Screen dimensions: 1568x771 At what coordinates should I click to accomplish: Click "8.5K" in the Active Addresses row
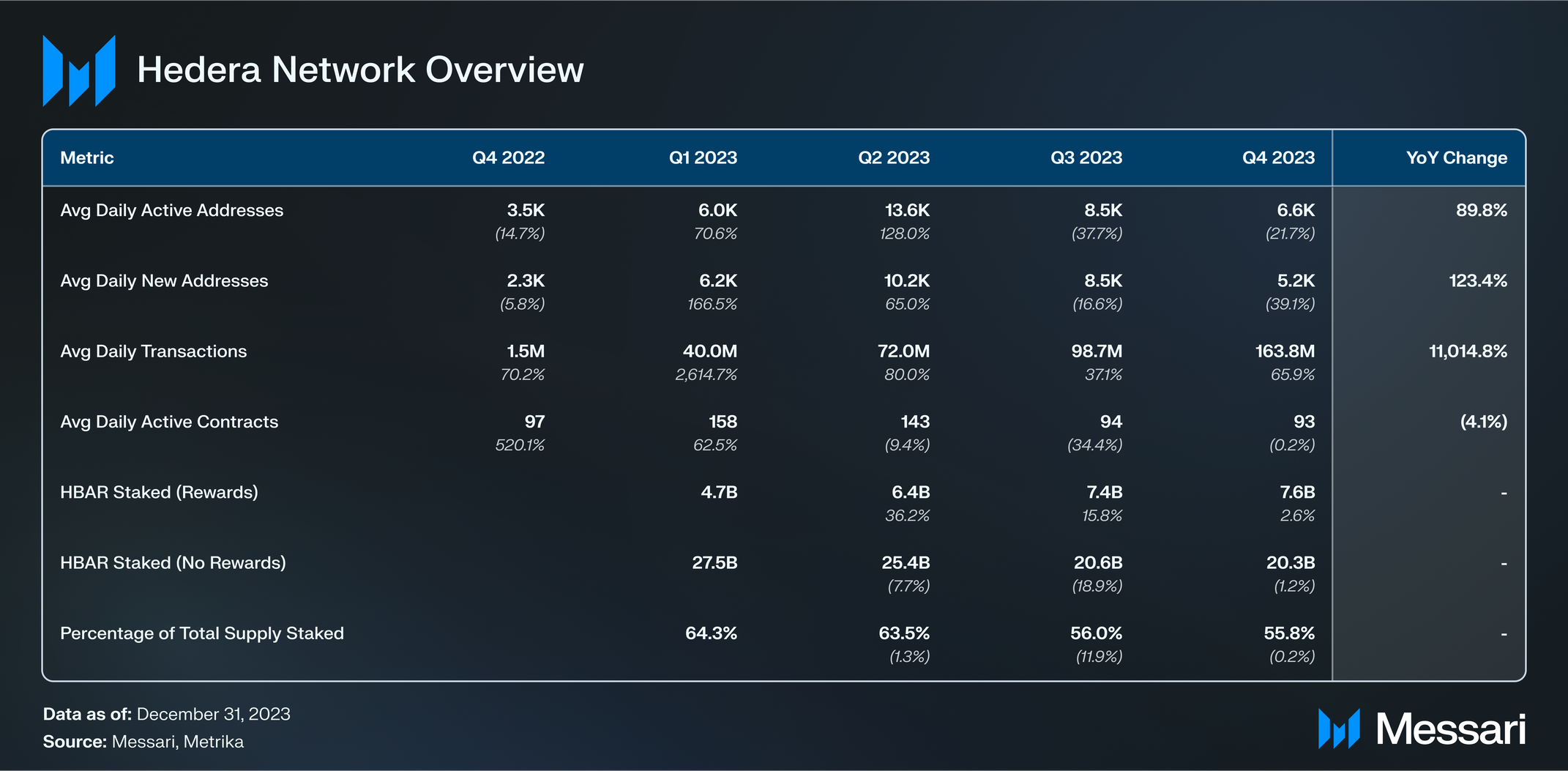pos(1104,211)
